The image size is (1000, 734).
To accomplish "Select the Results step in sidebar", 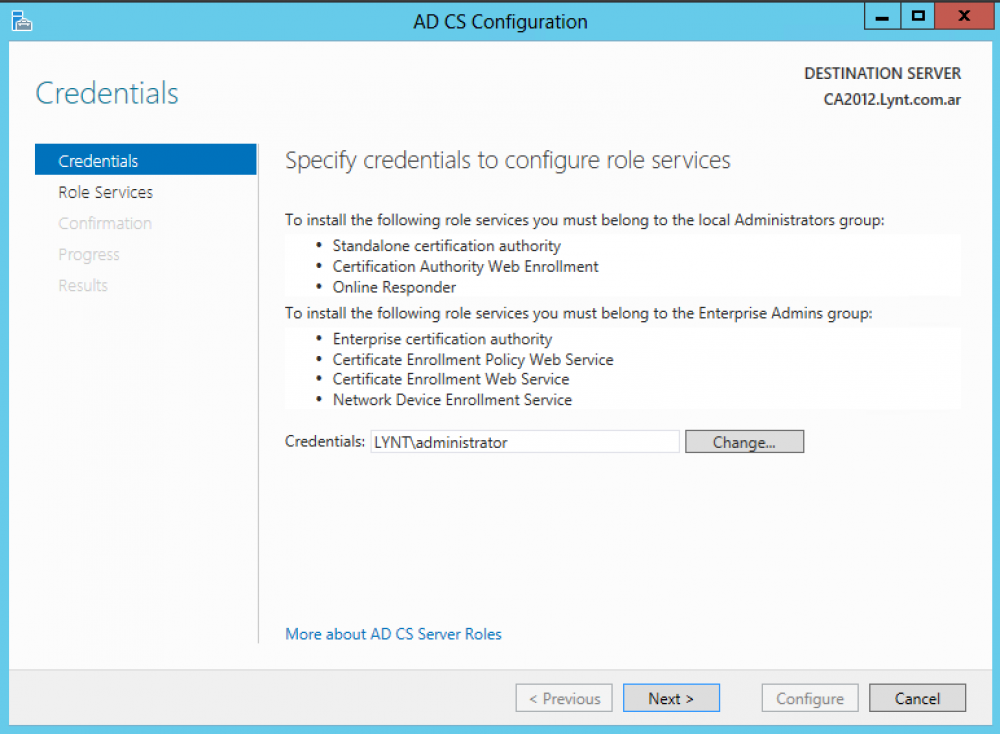I will pyautogui.click(x=83, y=285).
